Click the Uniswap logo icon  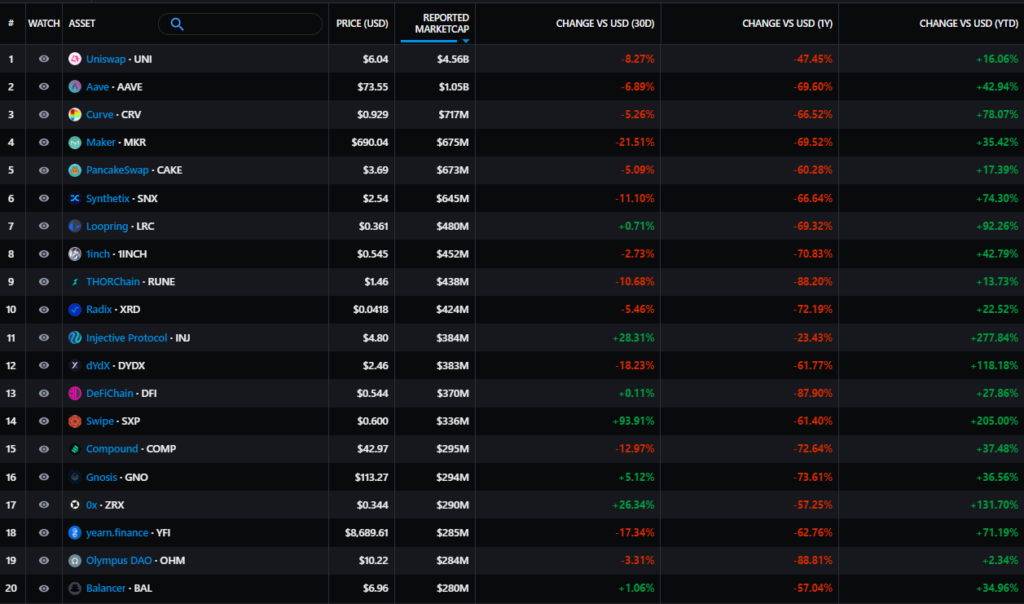tap(75, 59)
